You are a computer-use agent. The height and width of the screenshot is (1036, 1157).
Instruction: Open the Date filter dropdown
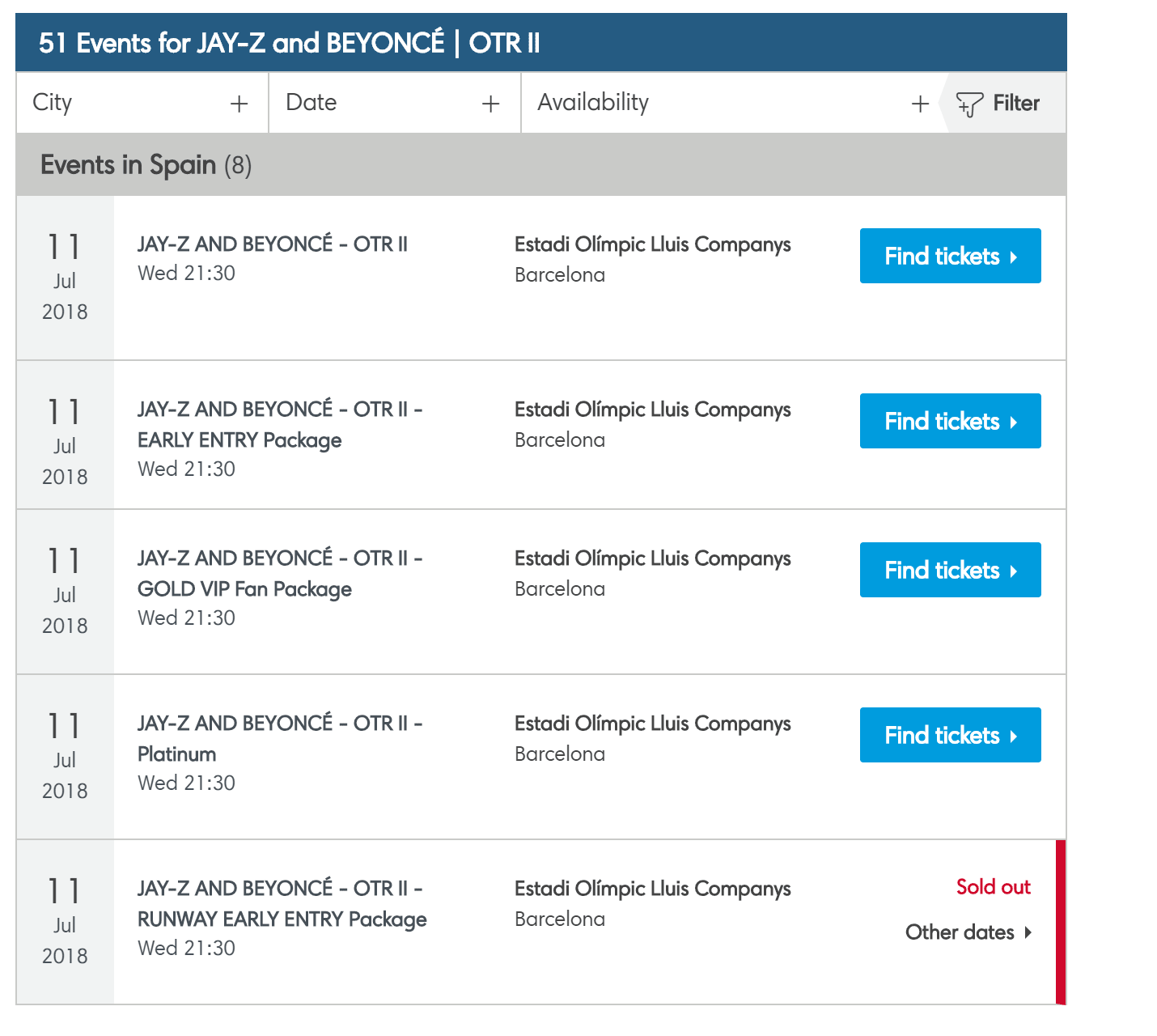(395, 103)
